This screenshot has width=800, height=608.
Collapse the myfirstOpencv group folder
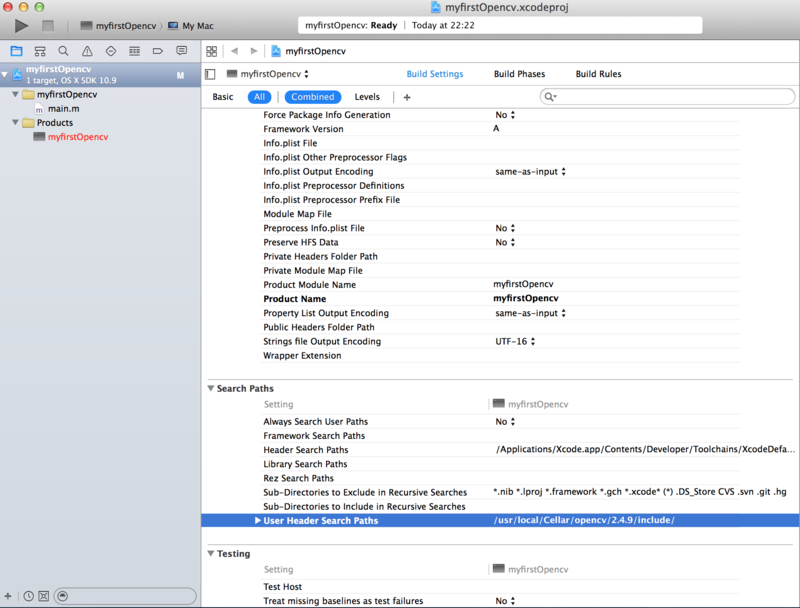coord(15,94)
